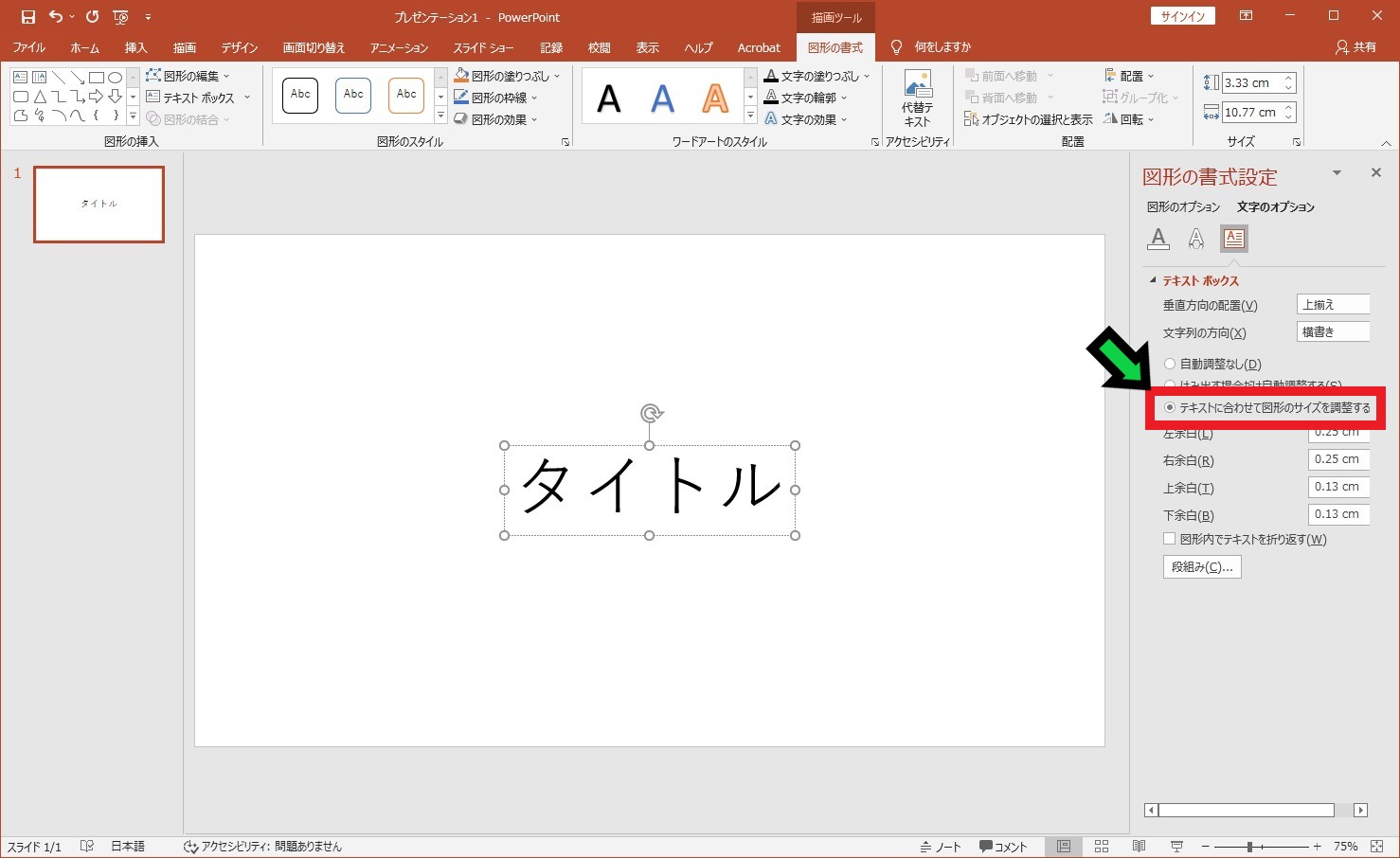The height and width of the screenshot is (858, 1400).
Task: Open 文字列の方向 dropdown 横書き
Action: 1333,331
